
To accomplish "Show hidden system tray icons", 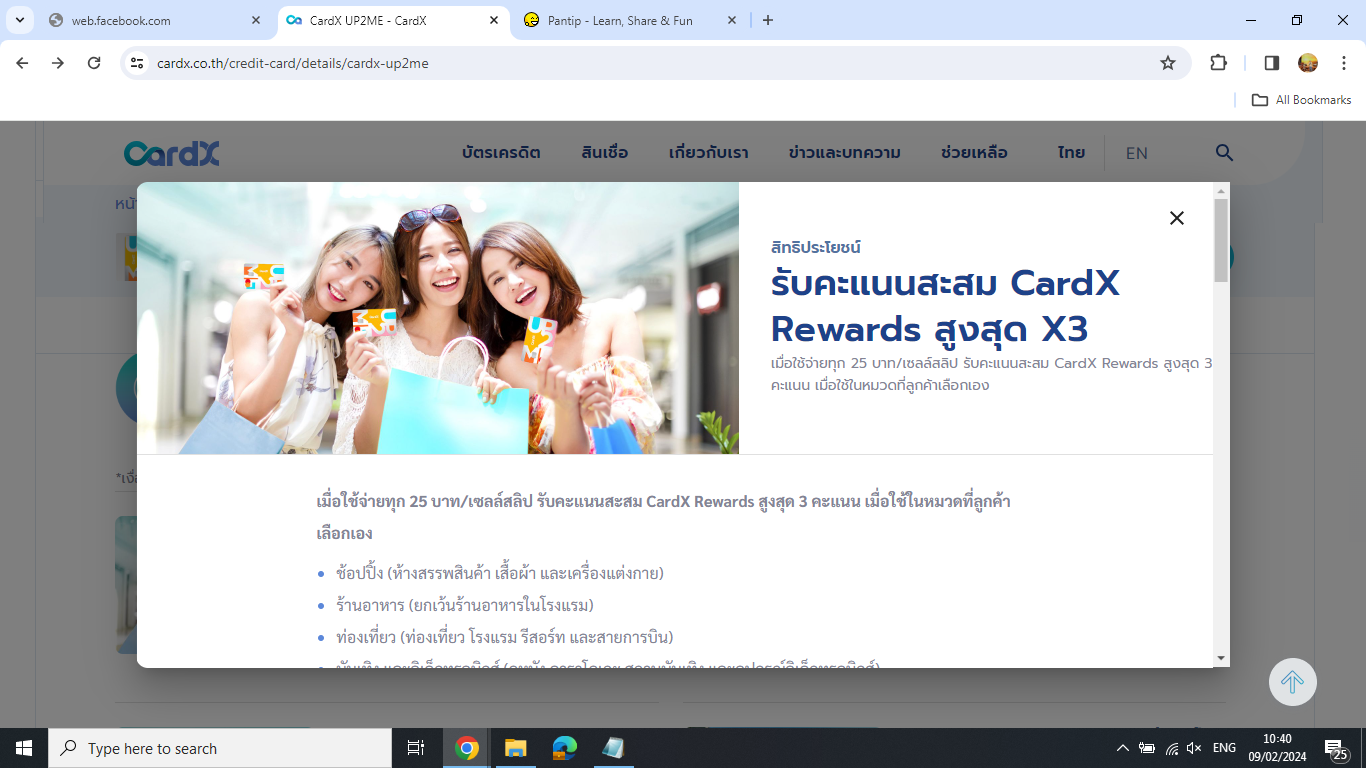I will (x=1122, y=748).
